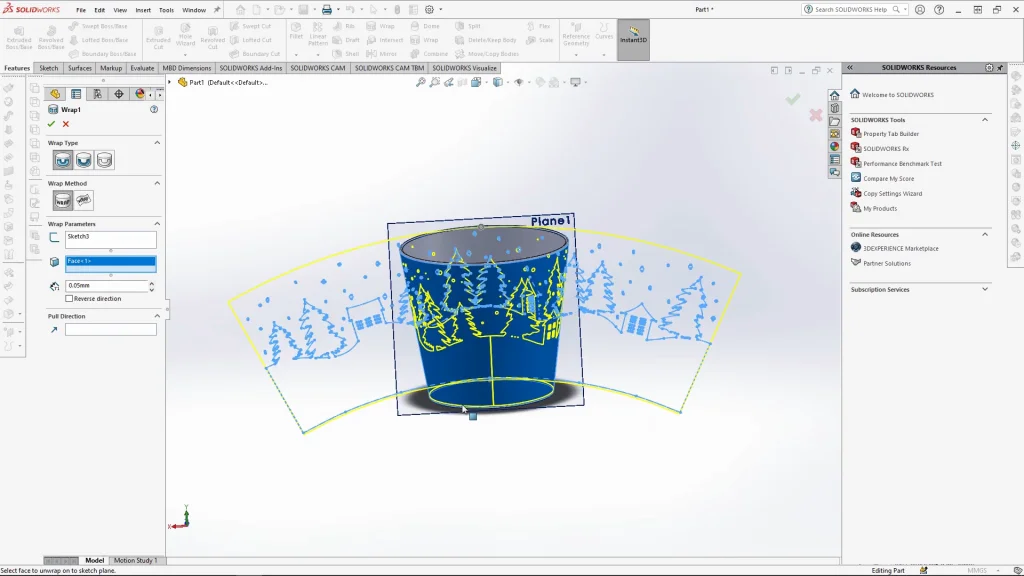This screenshot has width=1024, height=576.
Task: Open 3DEXPERIENCE Marketplace link
Action: coord(900,248)
